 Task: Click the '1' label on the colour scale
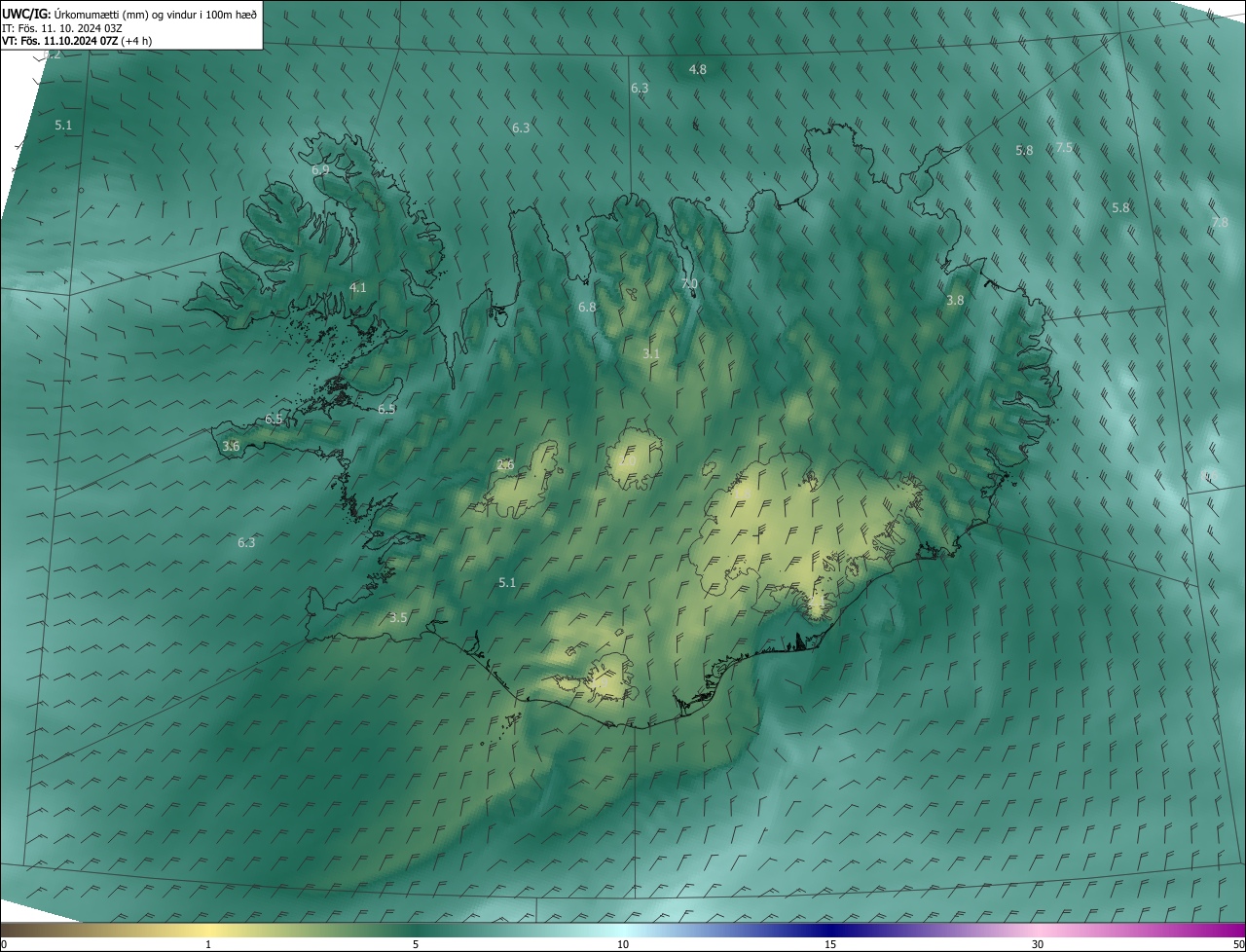[208, 944]
